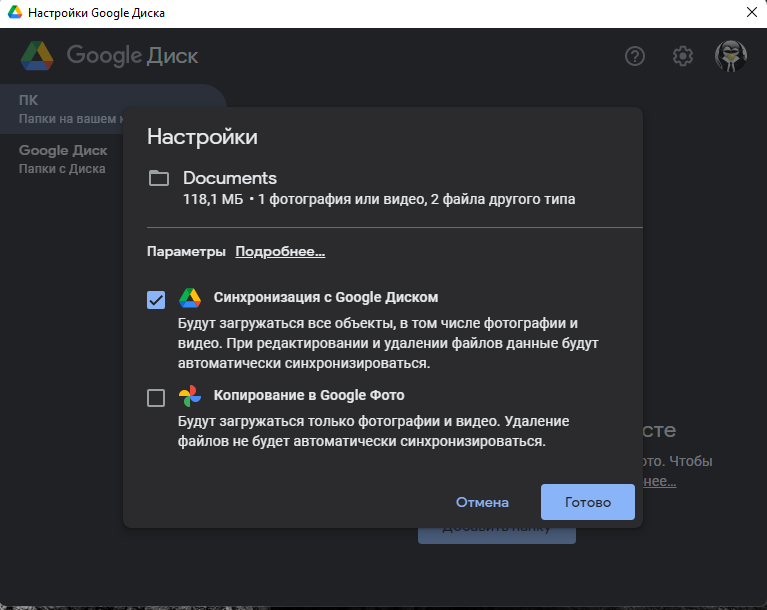Confirm with the Готово button

[x=587, y=502]
